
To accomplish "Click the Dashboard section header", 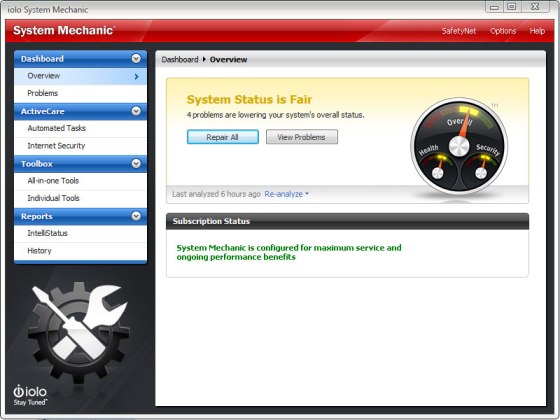I will [x=80, y=59].
